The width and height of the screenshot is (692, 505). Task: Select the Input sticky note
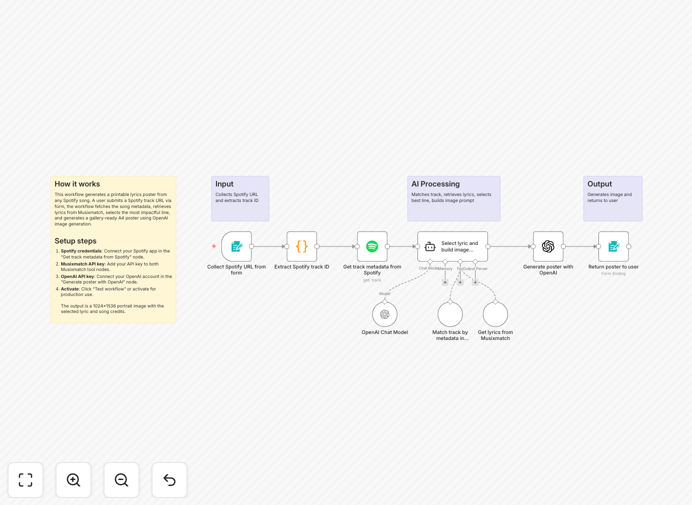240,199
